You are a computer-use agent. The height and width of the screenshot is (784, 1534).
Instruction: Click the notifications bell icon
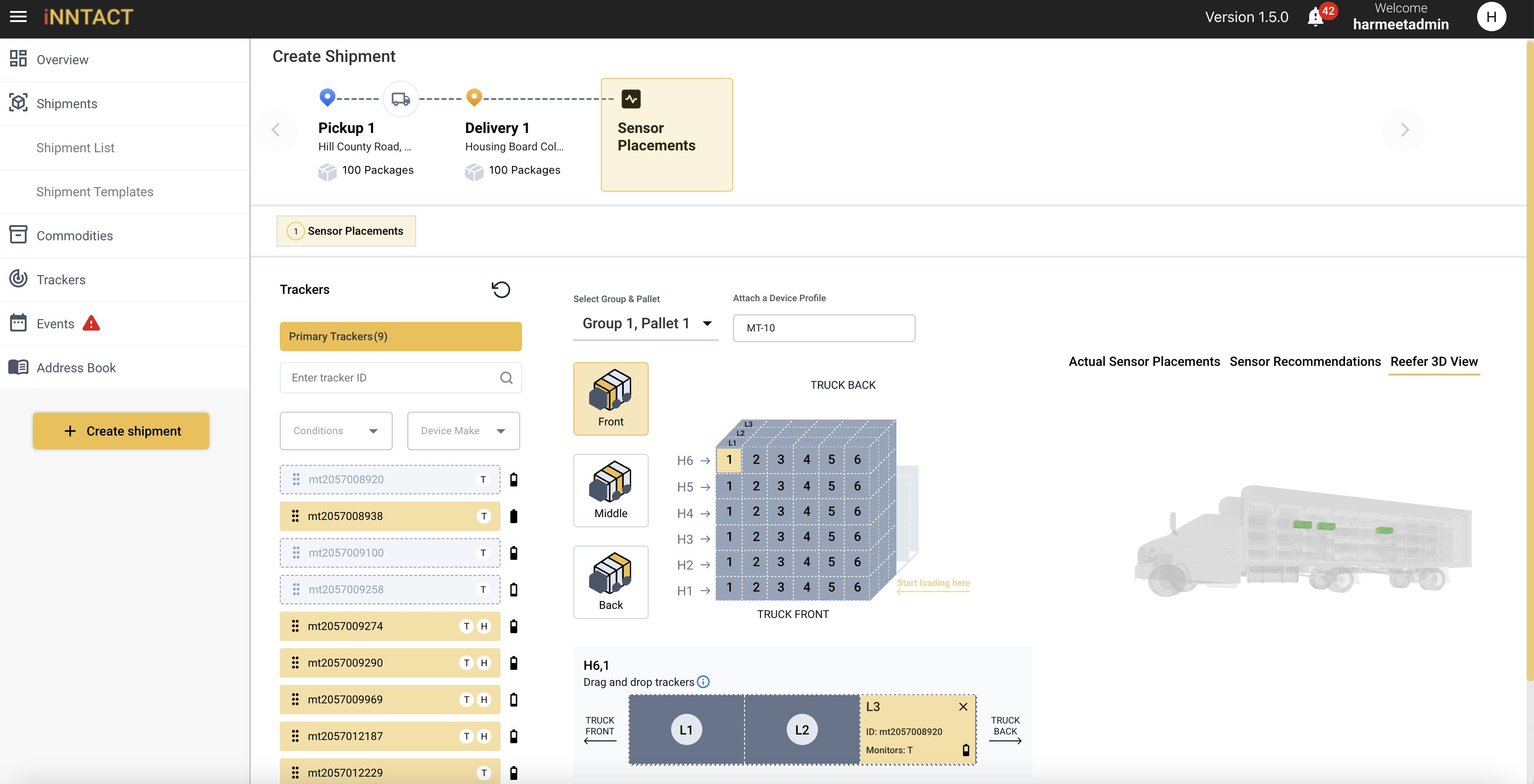[x=1316, y=17]
